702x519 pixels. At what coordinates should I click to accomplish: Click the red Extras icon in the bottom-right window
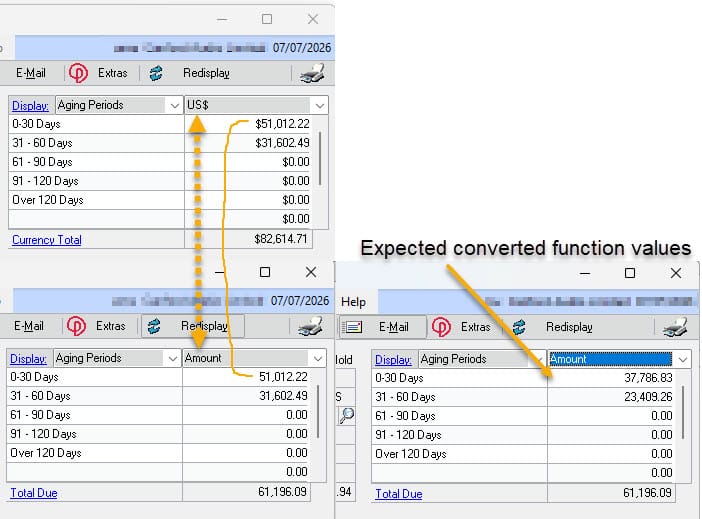pyautogui.click(x=441, y=327)
